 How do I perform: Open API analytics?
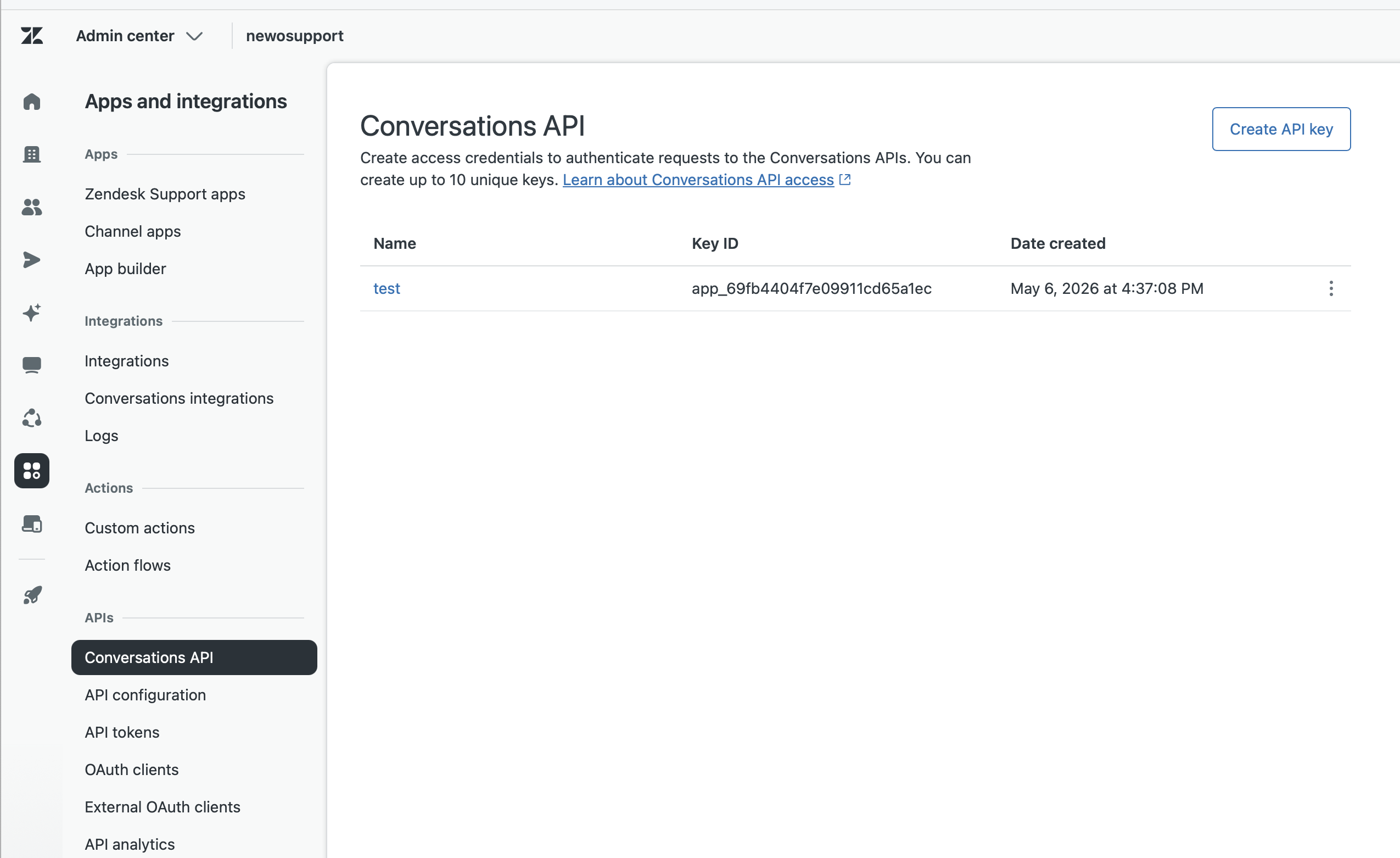[130, 844]
